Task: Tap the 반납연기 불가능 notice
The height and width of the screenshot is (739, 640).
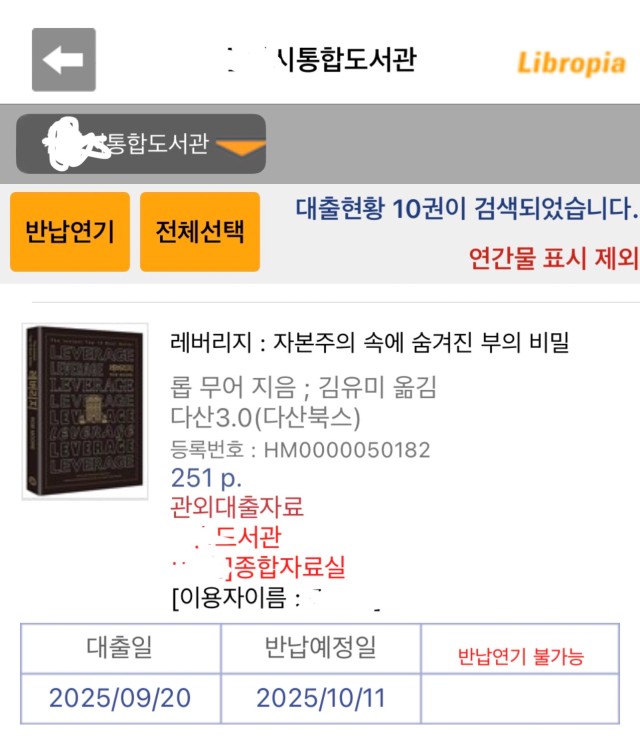Action: point(520,656)
